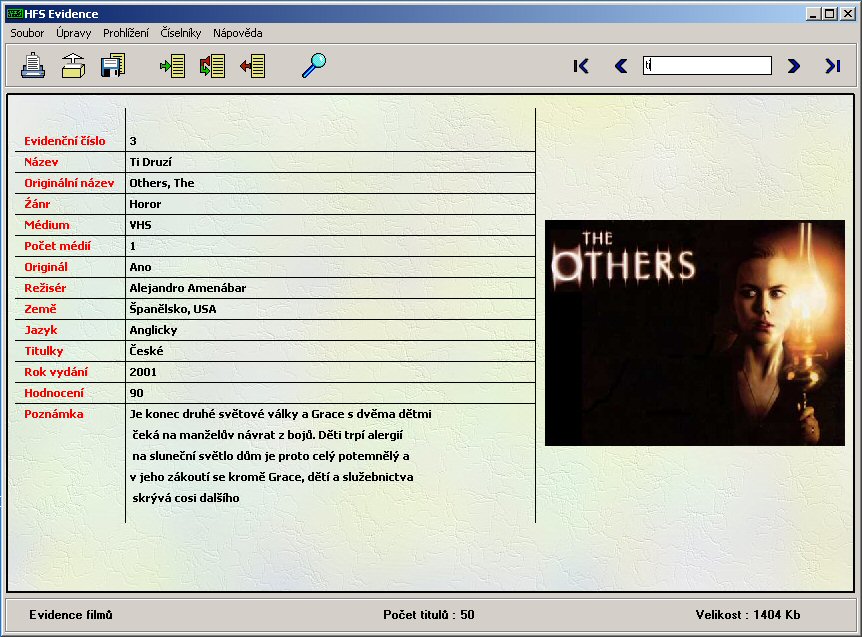Image resolution: width=862 pixels, height=637 pixels.
Task: Minimize the HFS Evidence window
Action: pyautogui.click(x=814, y=14)
